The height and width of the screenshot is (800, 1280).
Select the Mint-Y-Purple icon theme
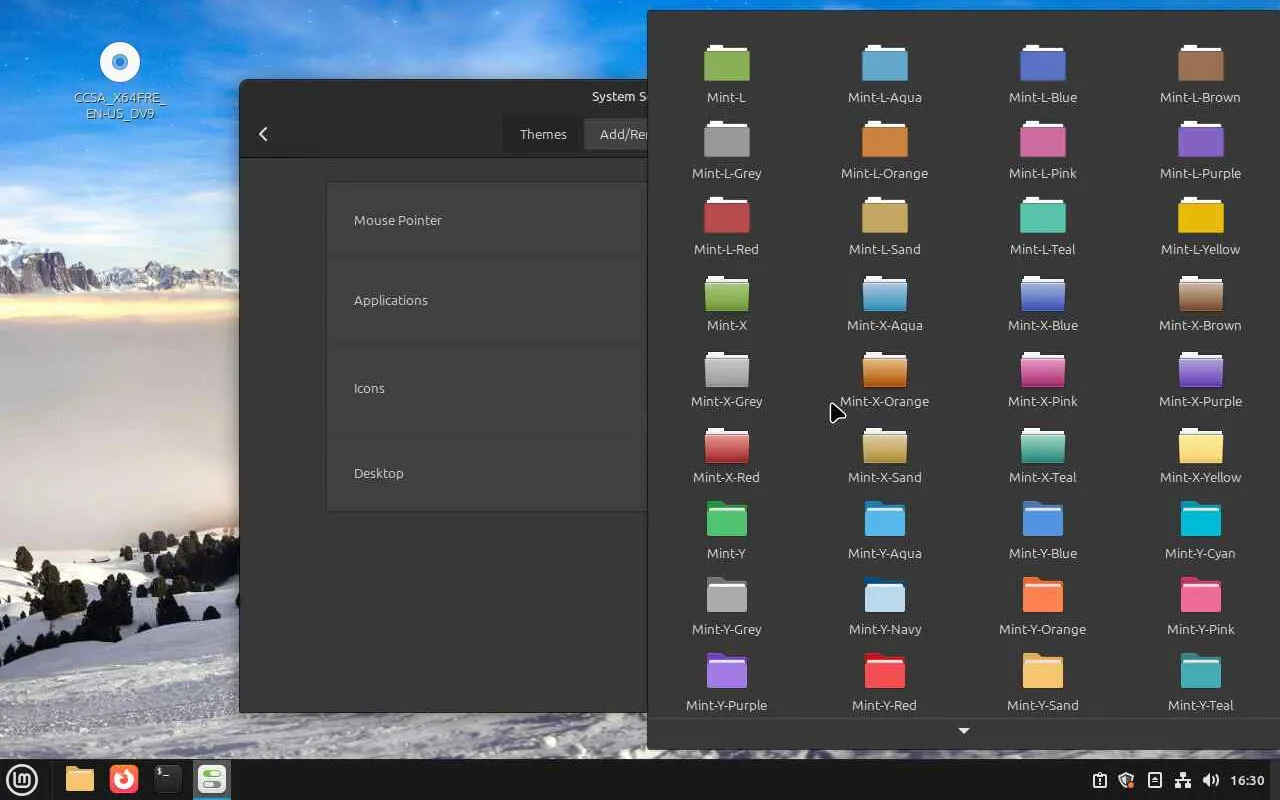726,682
